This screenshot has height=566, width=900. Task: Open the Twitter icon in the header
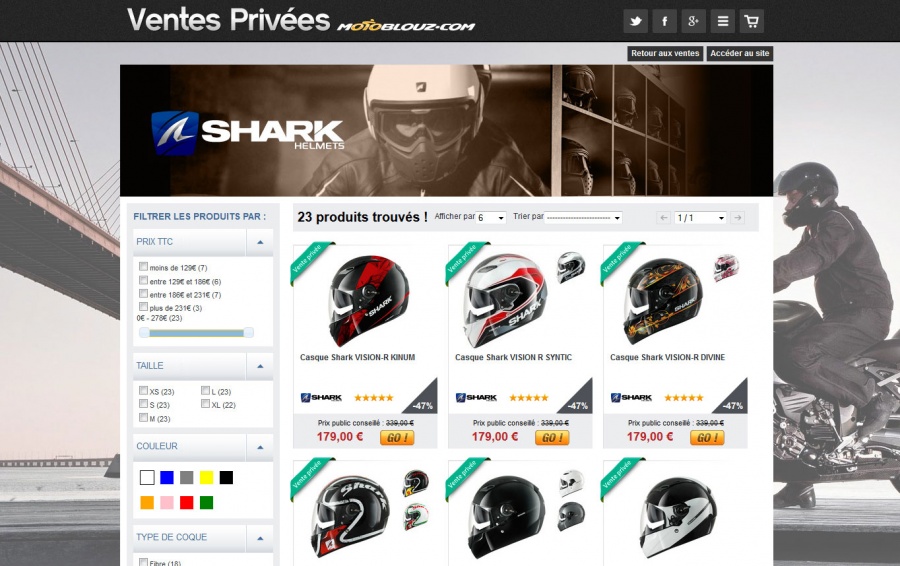click(635, 21)
